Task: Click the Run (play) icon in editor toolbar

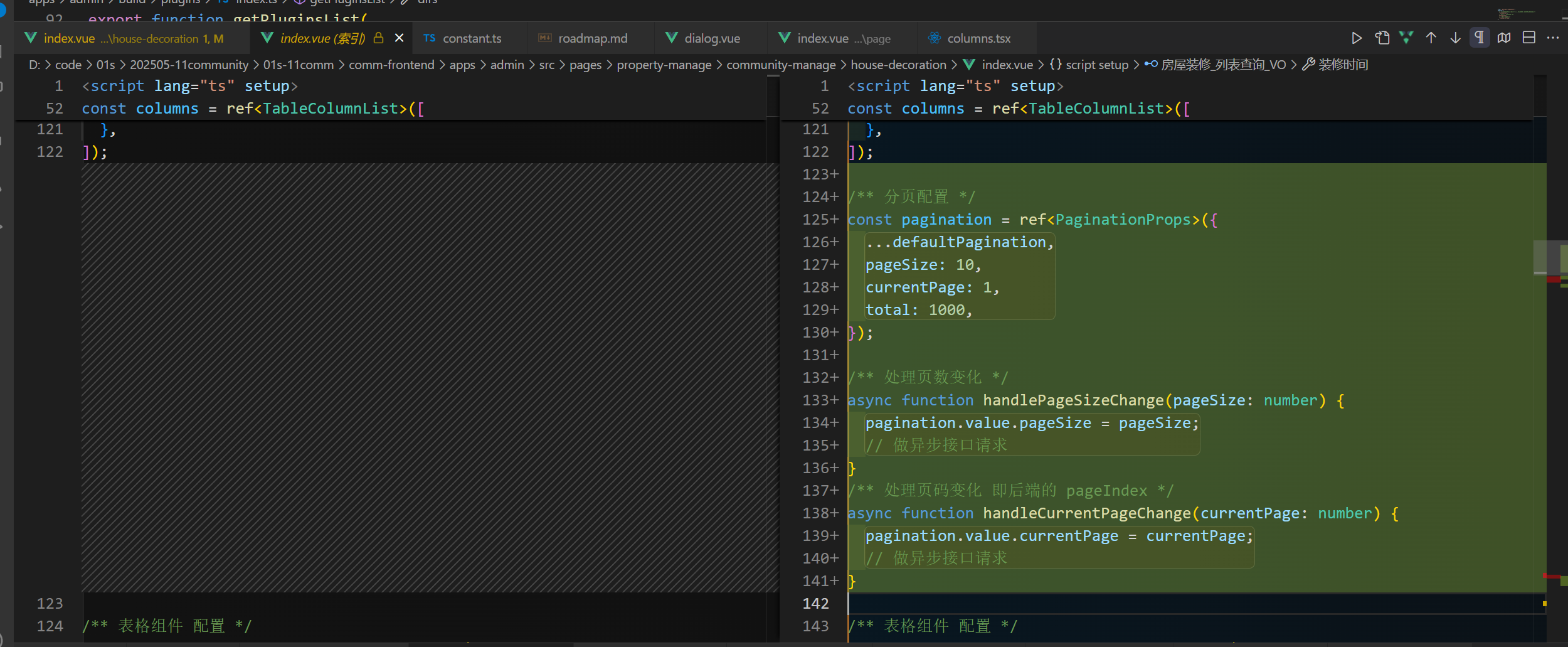Action: point(1357,38)
